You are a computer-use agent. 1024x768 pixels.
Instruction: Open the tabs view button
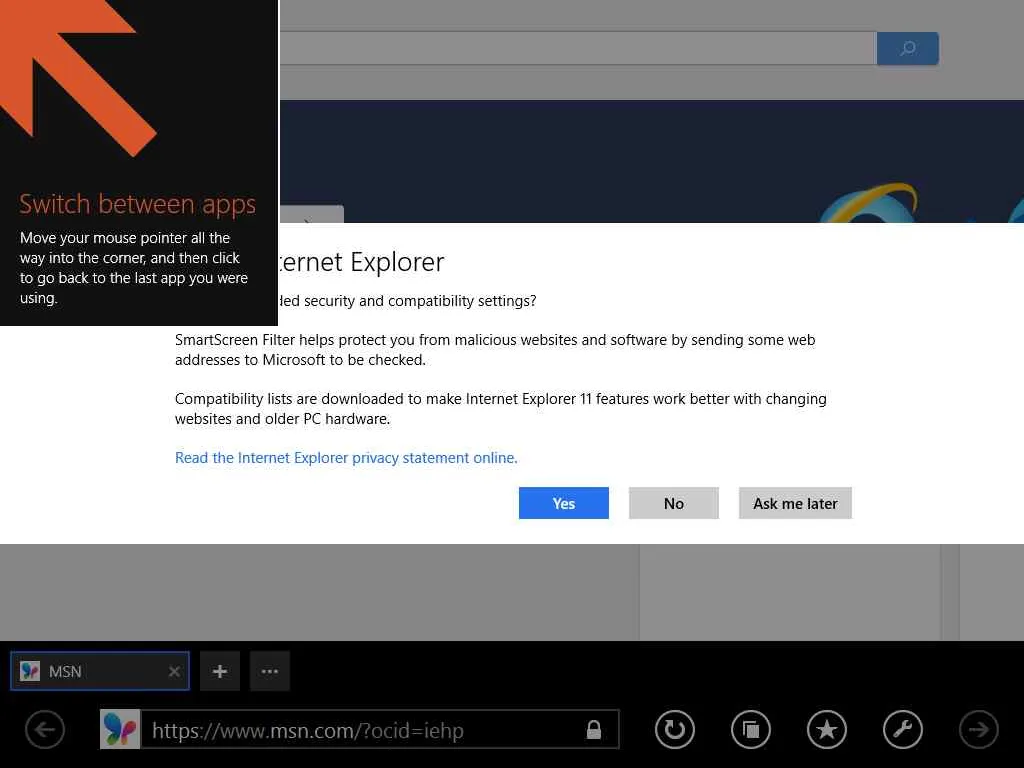751,729
